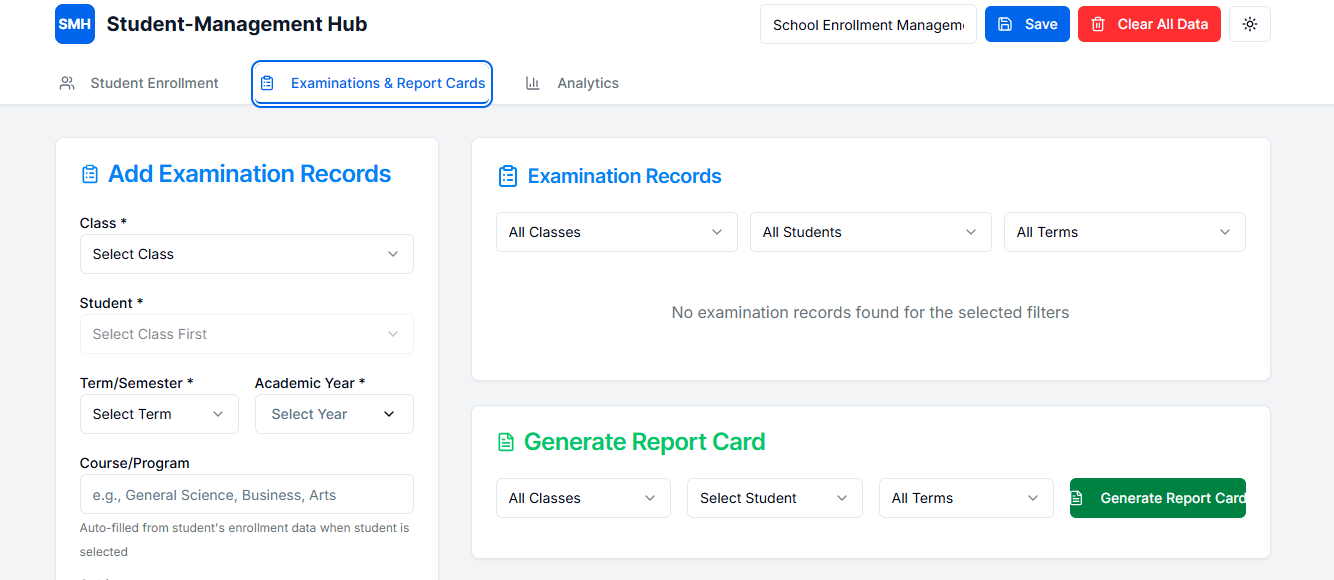Click the clipboard icon beside Examination Records heading
Screen dimensions: 1334x580
point(507,176)
